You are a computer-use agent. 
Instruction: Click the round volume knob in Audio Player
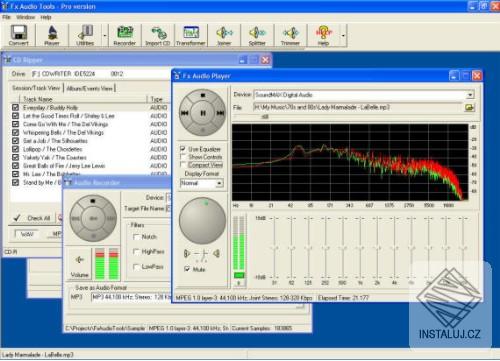[x=202, y=221]
